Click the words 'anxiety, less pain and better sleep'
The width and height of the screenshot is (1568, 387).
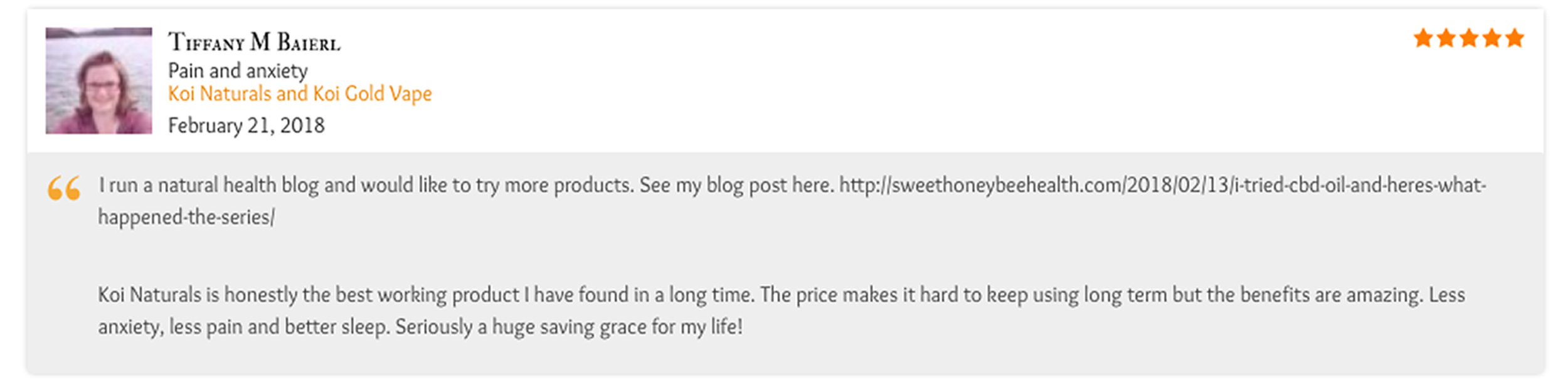[x=243, y=327]
